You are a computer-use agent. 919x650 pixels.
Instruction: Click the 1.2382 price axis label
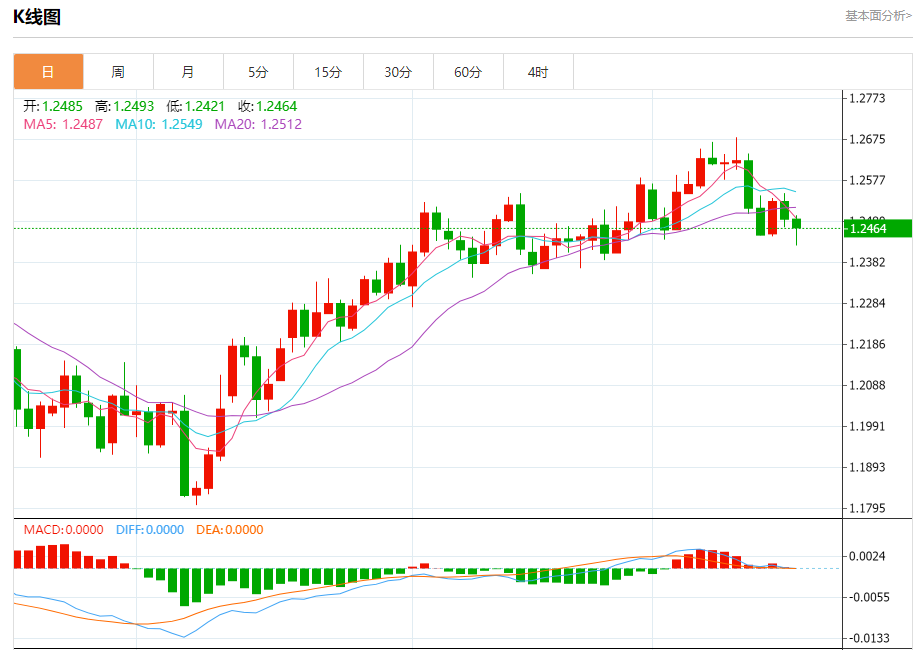click(867, 263)
